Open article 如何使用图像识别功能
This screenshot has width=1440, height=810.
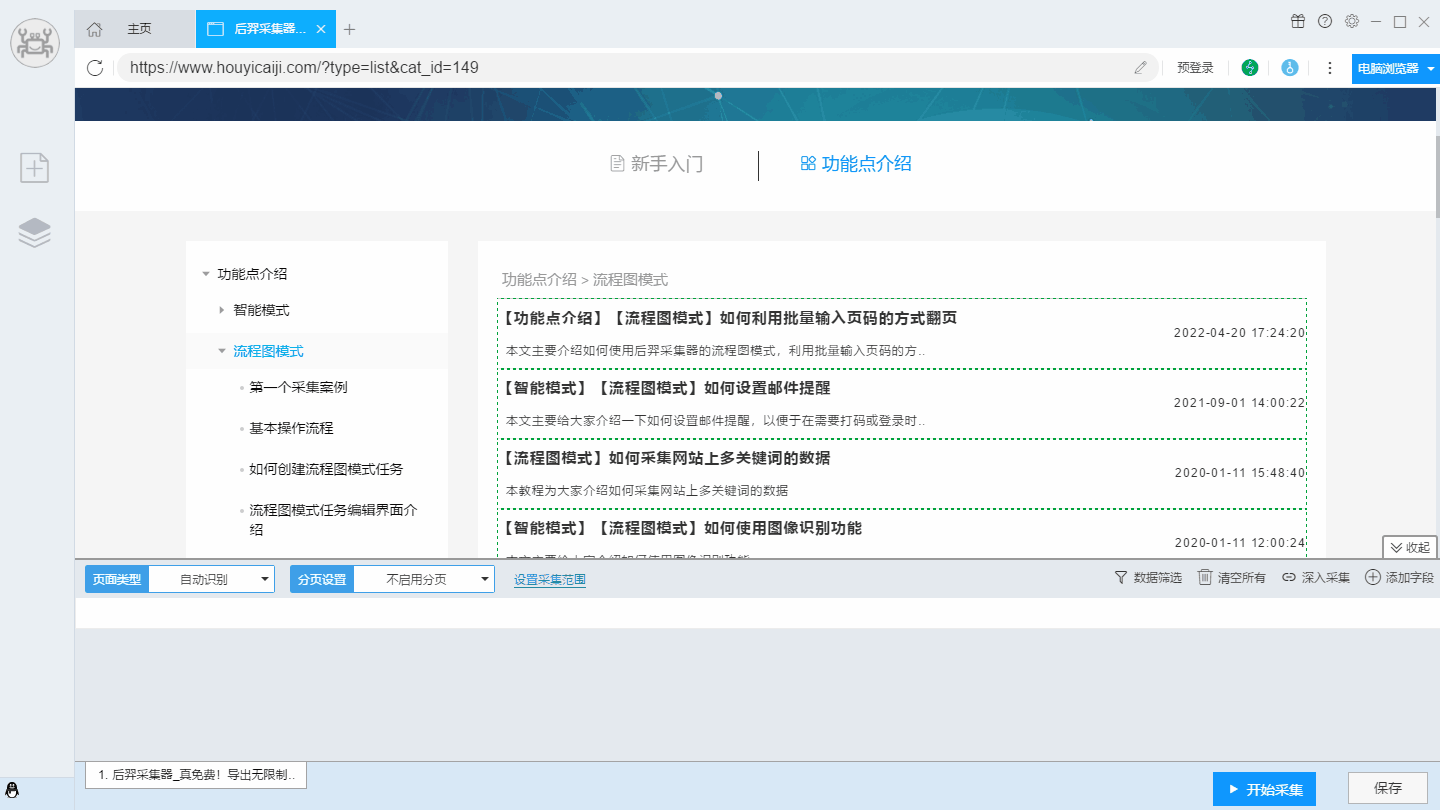click(x=682, y=528)
